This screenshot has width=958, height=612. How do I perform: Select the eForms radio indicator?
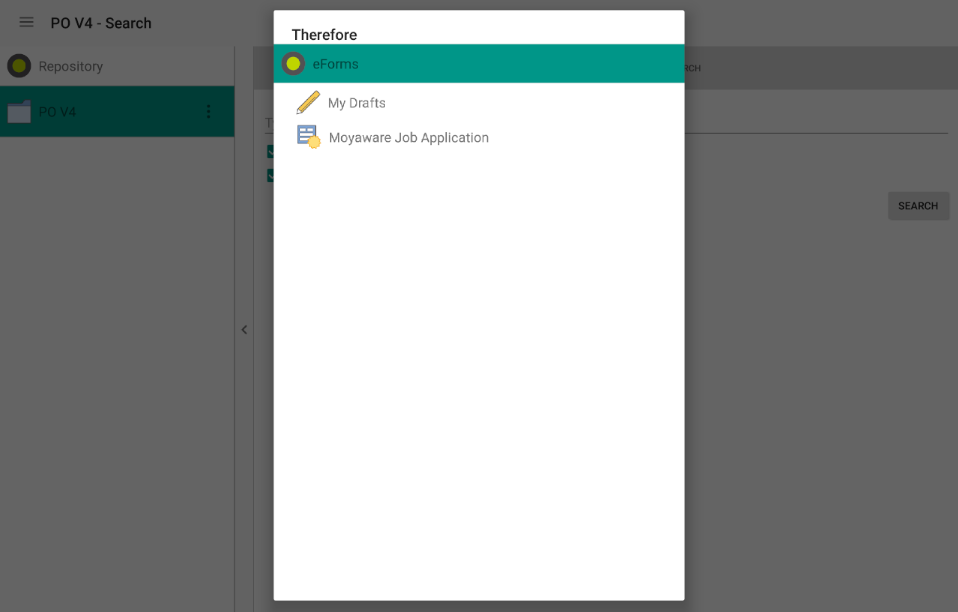click(x=293, y=62)
